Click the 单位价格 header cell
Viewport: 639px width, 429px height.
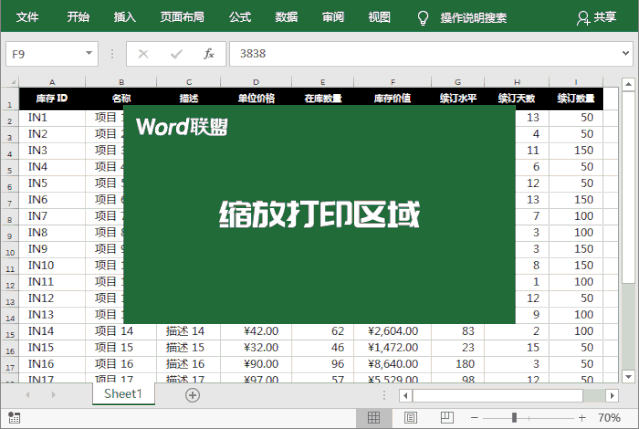[256, 98]
